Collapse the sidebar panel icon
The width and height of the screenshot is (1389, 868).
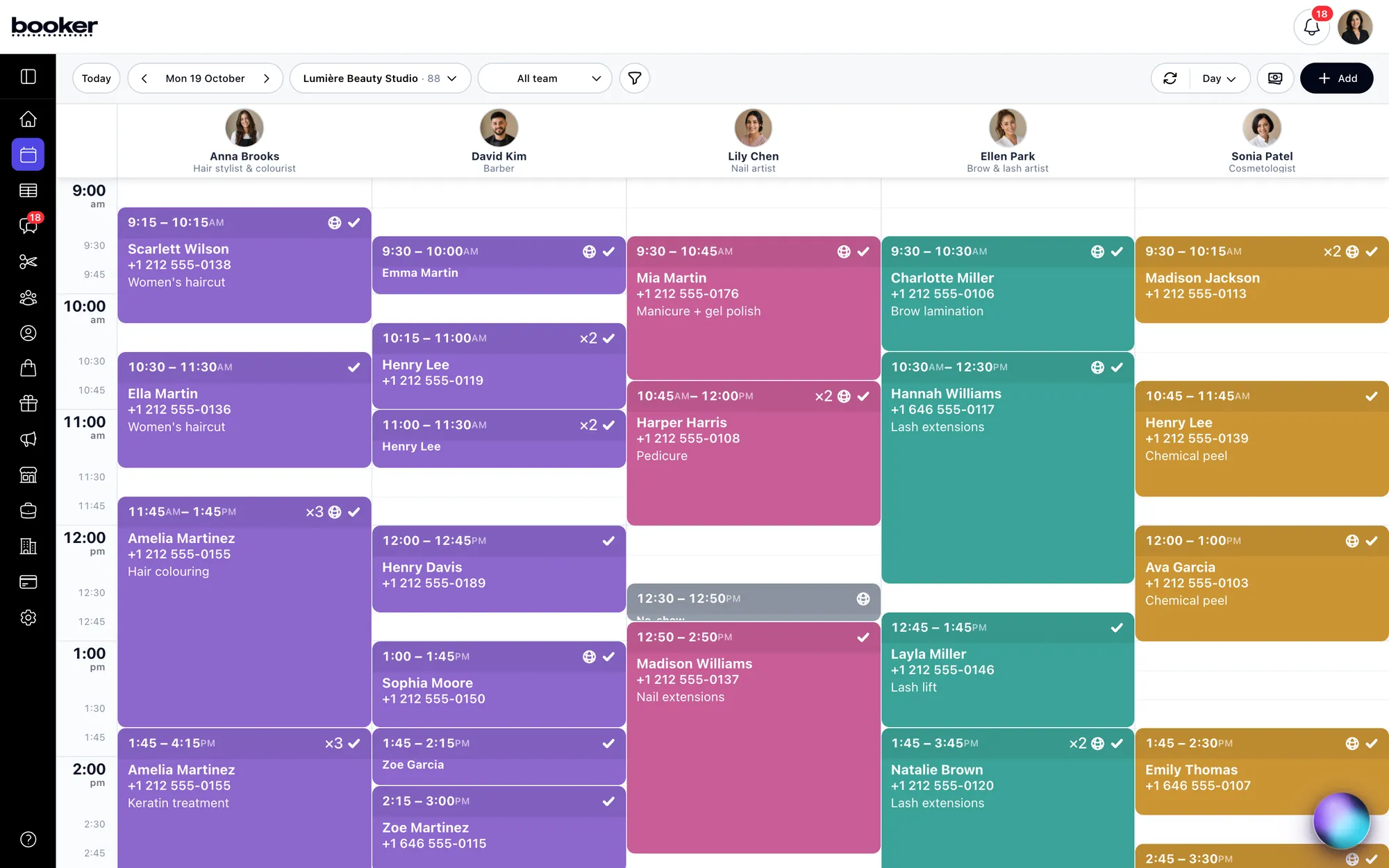point(28,76)
